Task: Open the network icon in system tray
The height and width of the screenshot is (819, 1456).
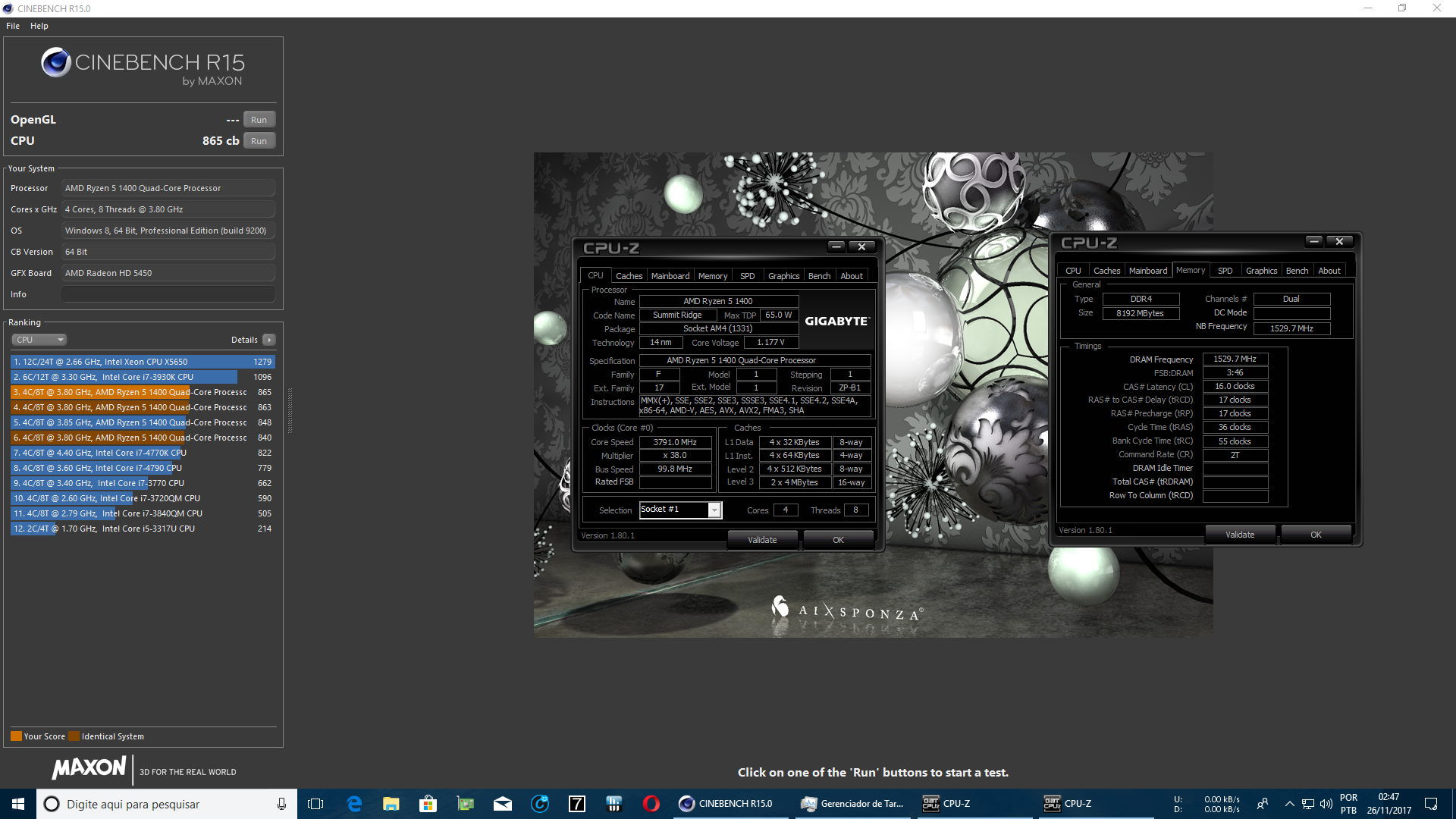Action: (x=1308, y=804)
